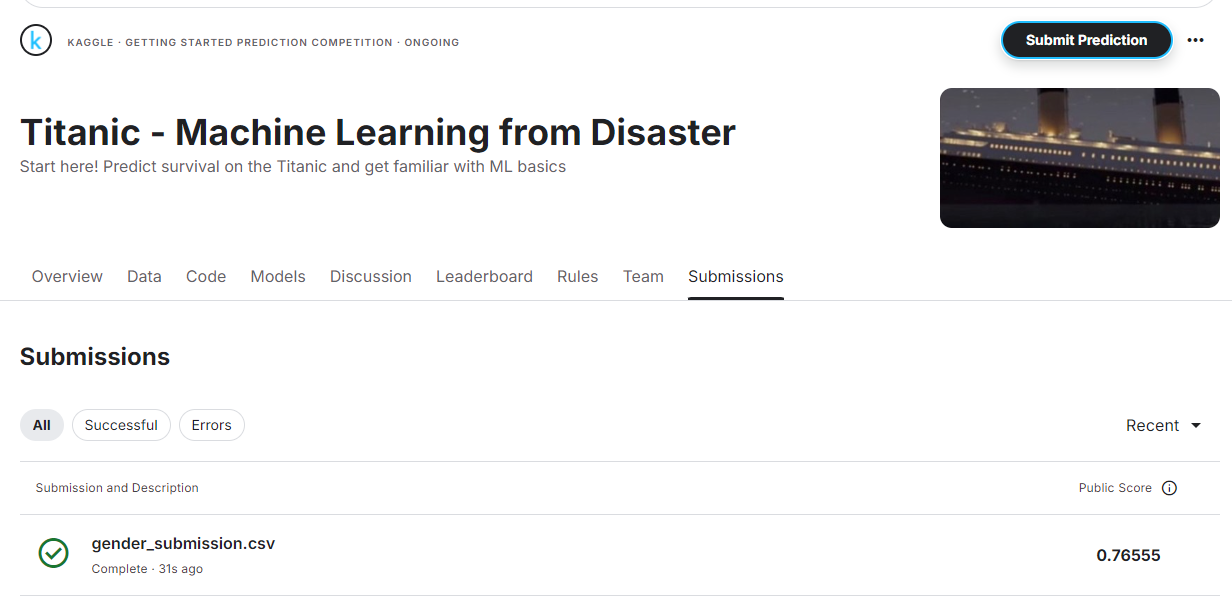The height and width of the screenshot is (600, 1232).
Task: Click the Submission and Description column header
Action: pos(117,488)
